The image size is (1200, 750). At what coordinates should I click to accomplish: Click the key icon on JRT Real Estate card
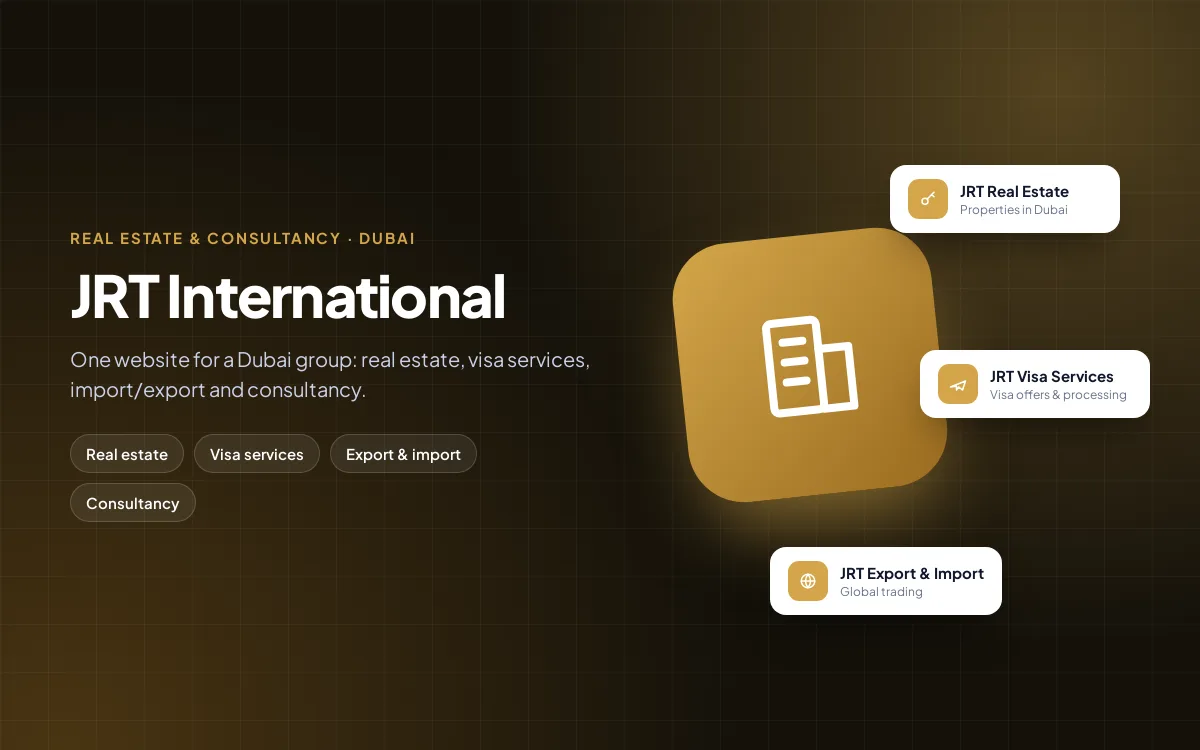[x=928, y=199]
